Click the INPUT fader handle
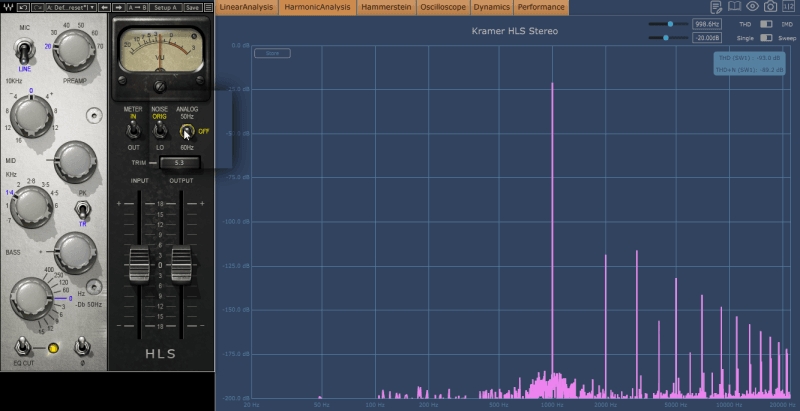800x411 pixels. (139, 264)
